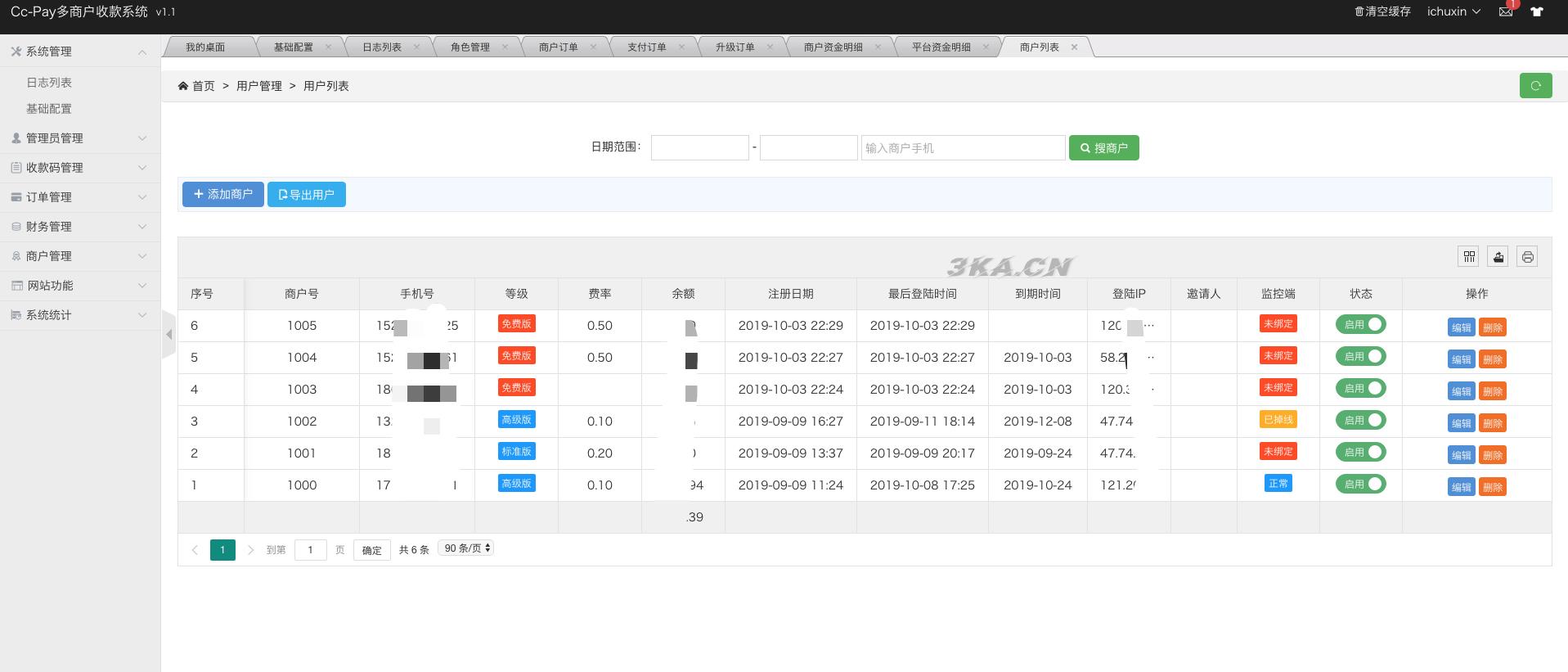Click 编辑 for merchant 1005
This screenshot has height=672, width=1568.
(x=1461, y=327)
